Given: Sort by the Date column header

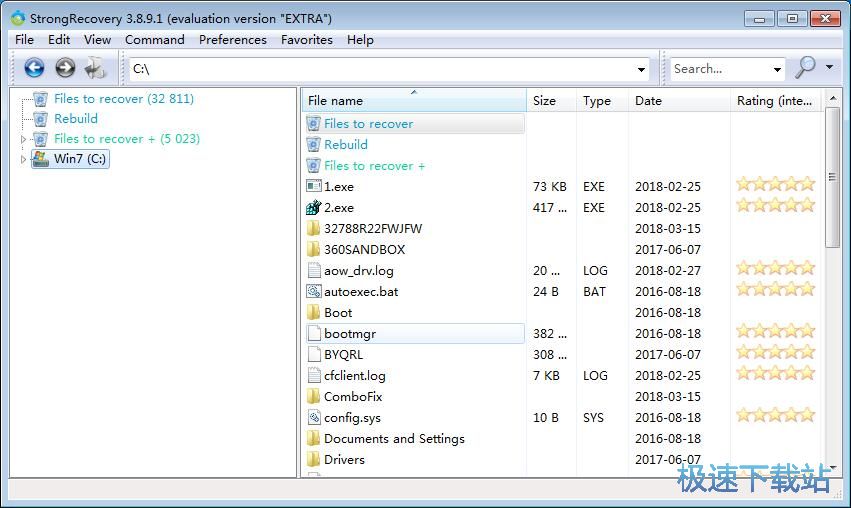Looking at the screenshot, I should click(x=648, y=101).
